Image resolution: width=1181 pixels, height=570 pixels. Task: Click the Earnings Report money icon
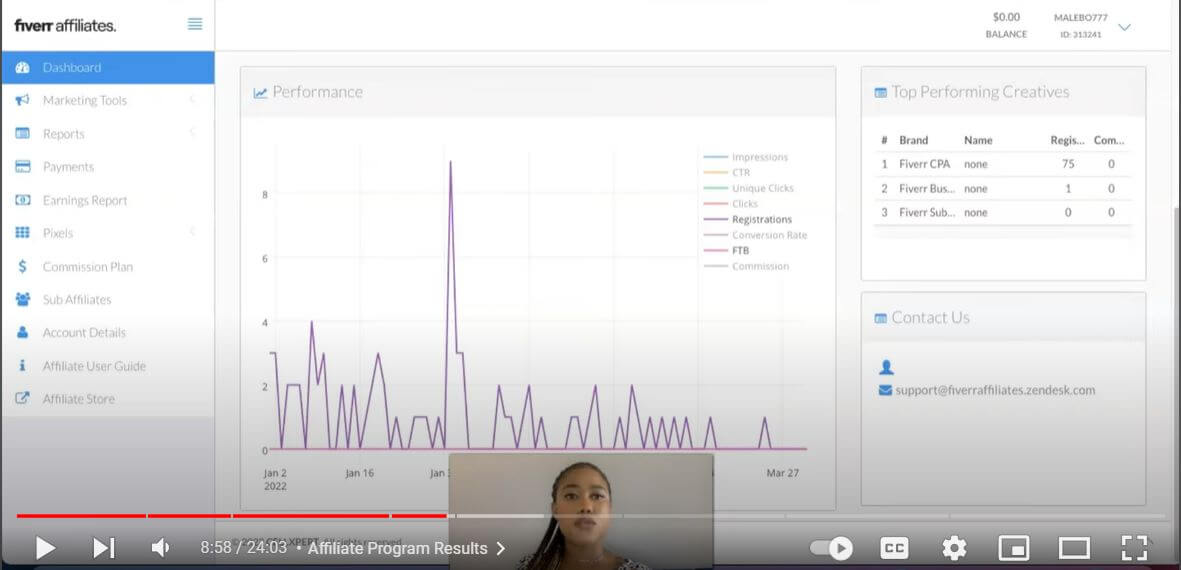click(x=23, y=200)
